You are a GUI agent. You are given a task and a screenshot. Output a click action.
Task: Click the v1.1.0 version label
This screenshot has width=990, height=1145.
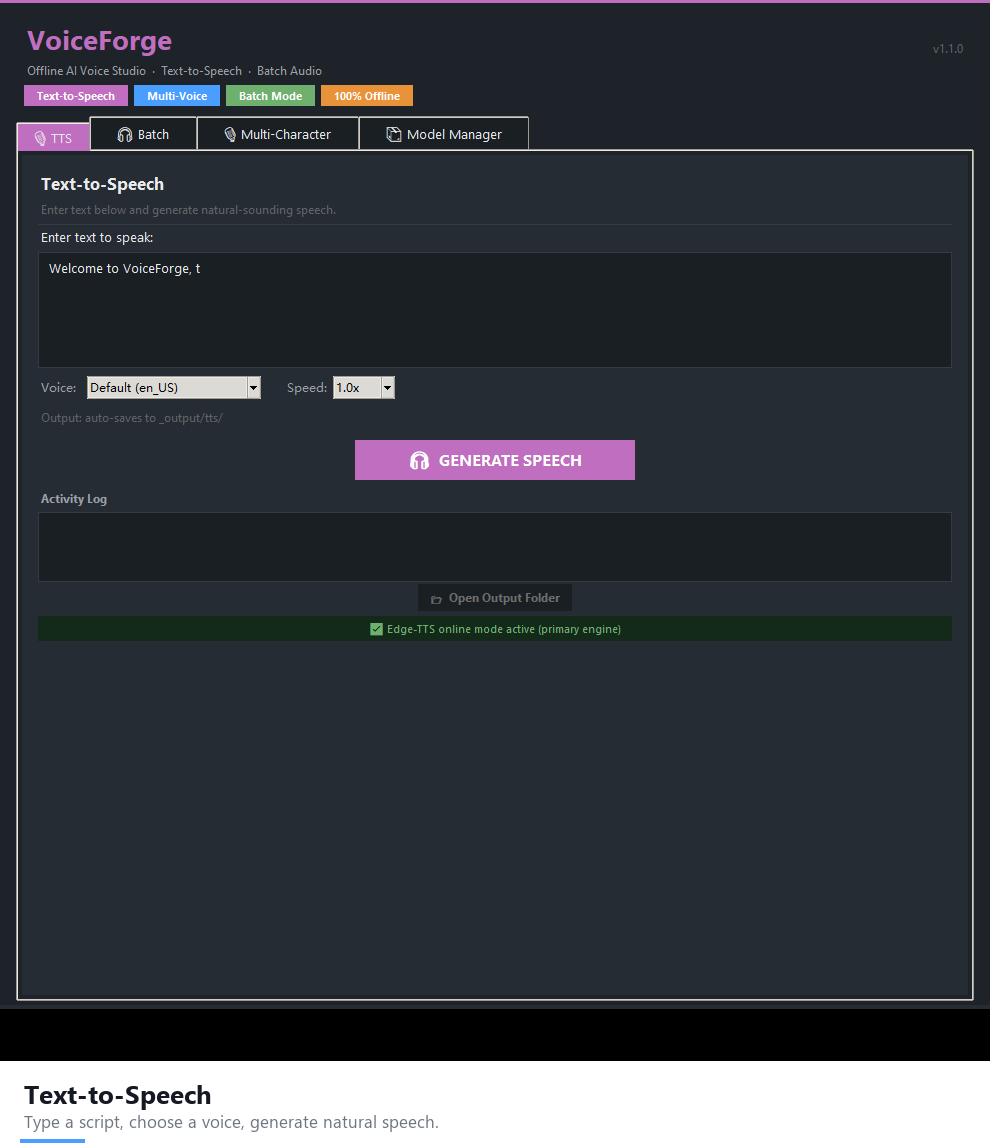948,49
